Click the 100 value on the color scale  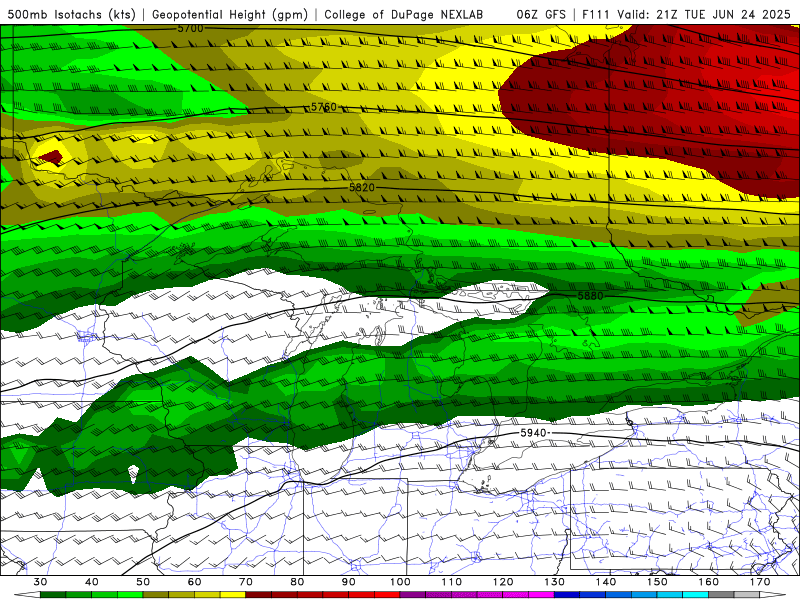pos(400,582)
